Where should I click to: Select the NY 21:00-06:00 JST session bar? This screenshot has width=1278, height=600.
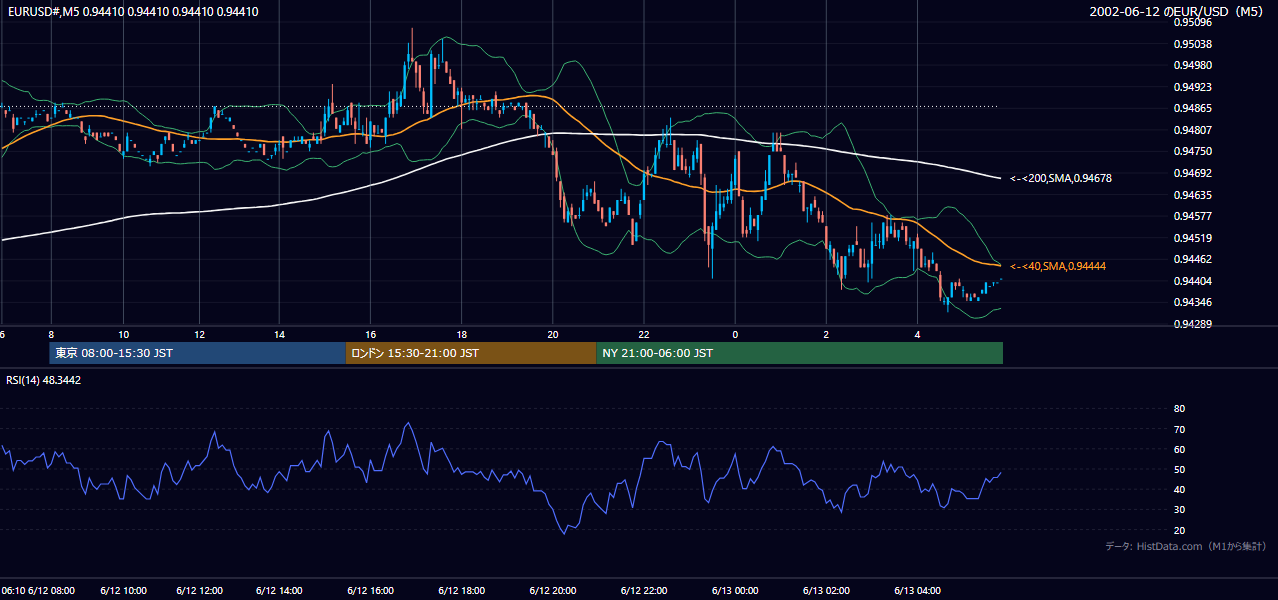point(800,353)
